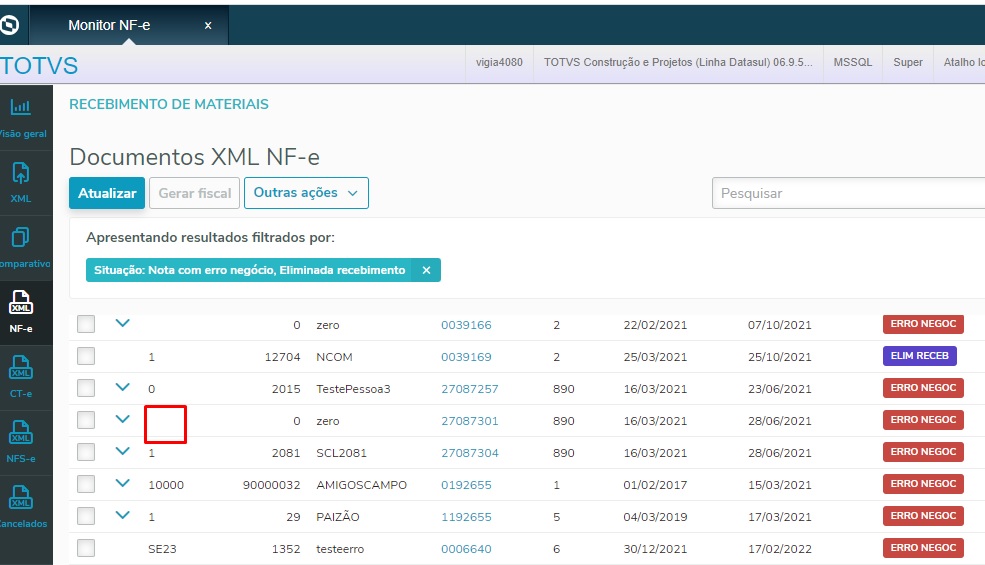Open document link 0039166

point(466,325)
